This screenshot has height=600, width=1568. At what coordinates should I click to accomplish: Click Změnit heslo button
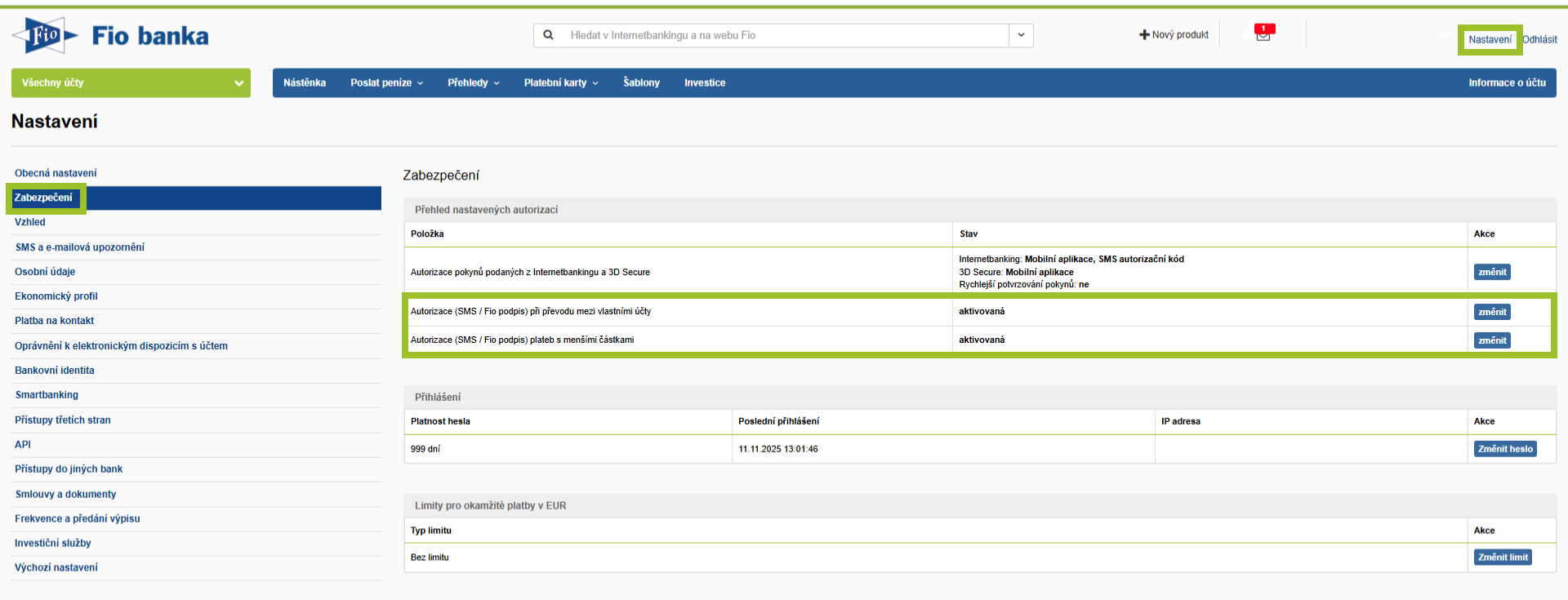coord(1504,449)
